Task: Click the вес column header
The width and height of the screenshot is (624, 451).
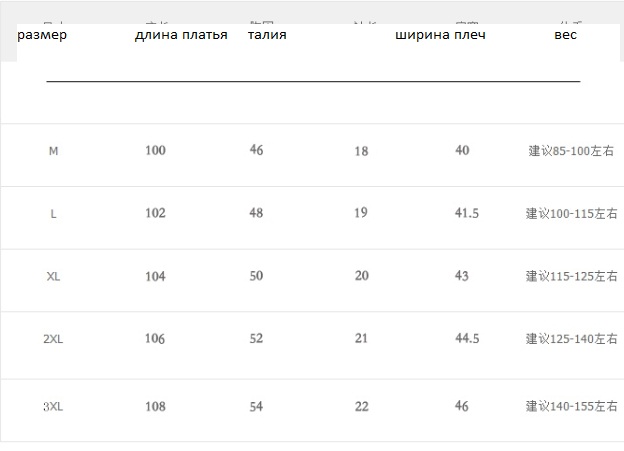Action: point(565,35)
